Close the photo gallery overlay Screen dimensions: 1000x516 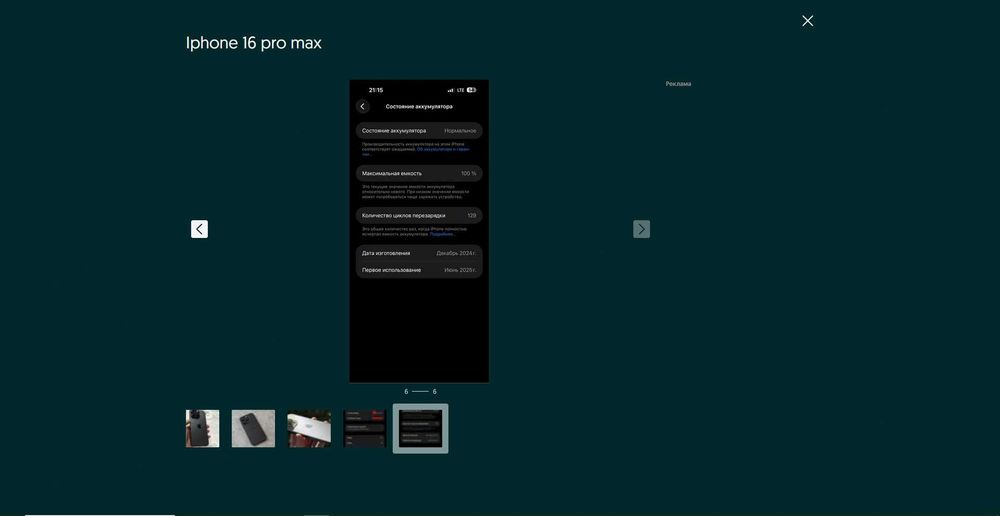[807, 21]
